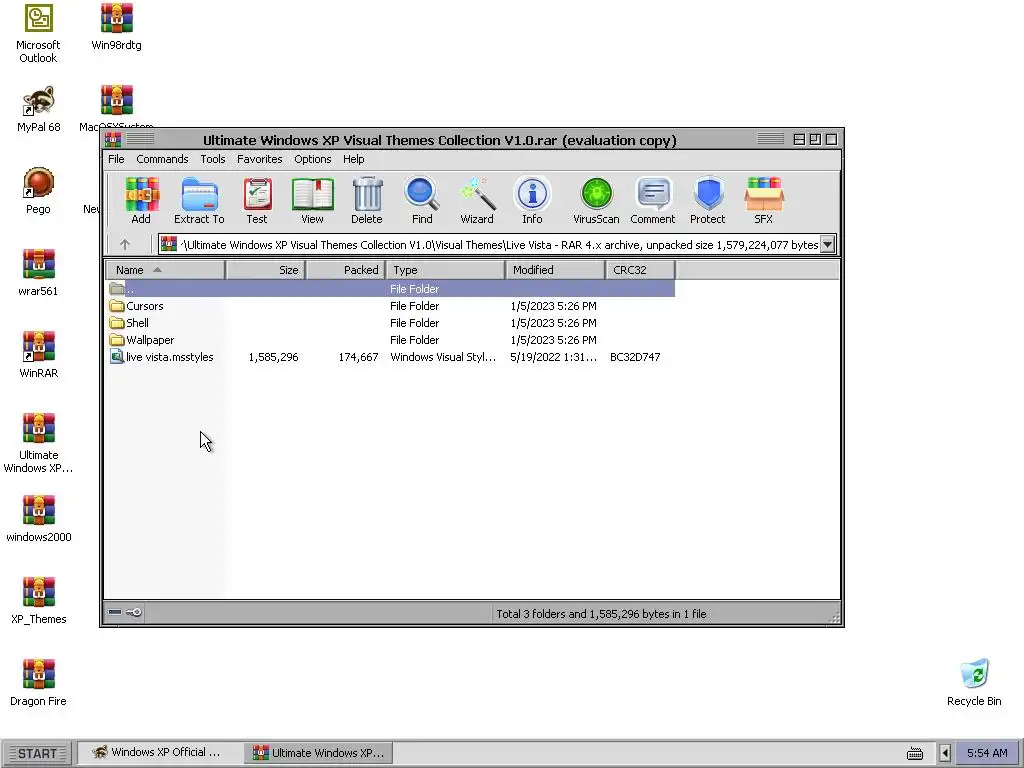Open the View file tool

point(312,200)
